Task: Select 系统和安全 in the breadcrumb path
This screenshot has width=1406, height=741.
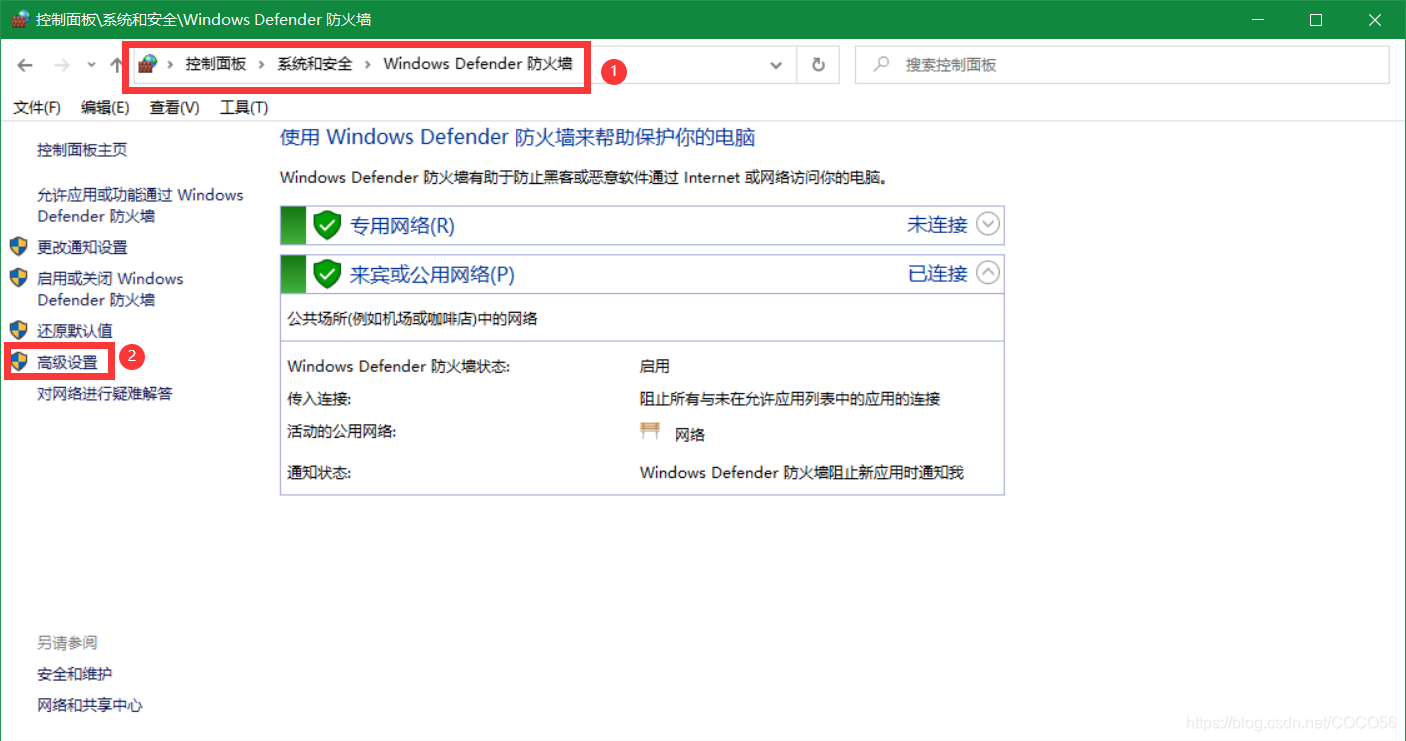Action: [x=315, y=64]
